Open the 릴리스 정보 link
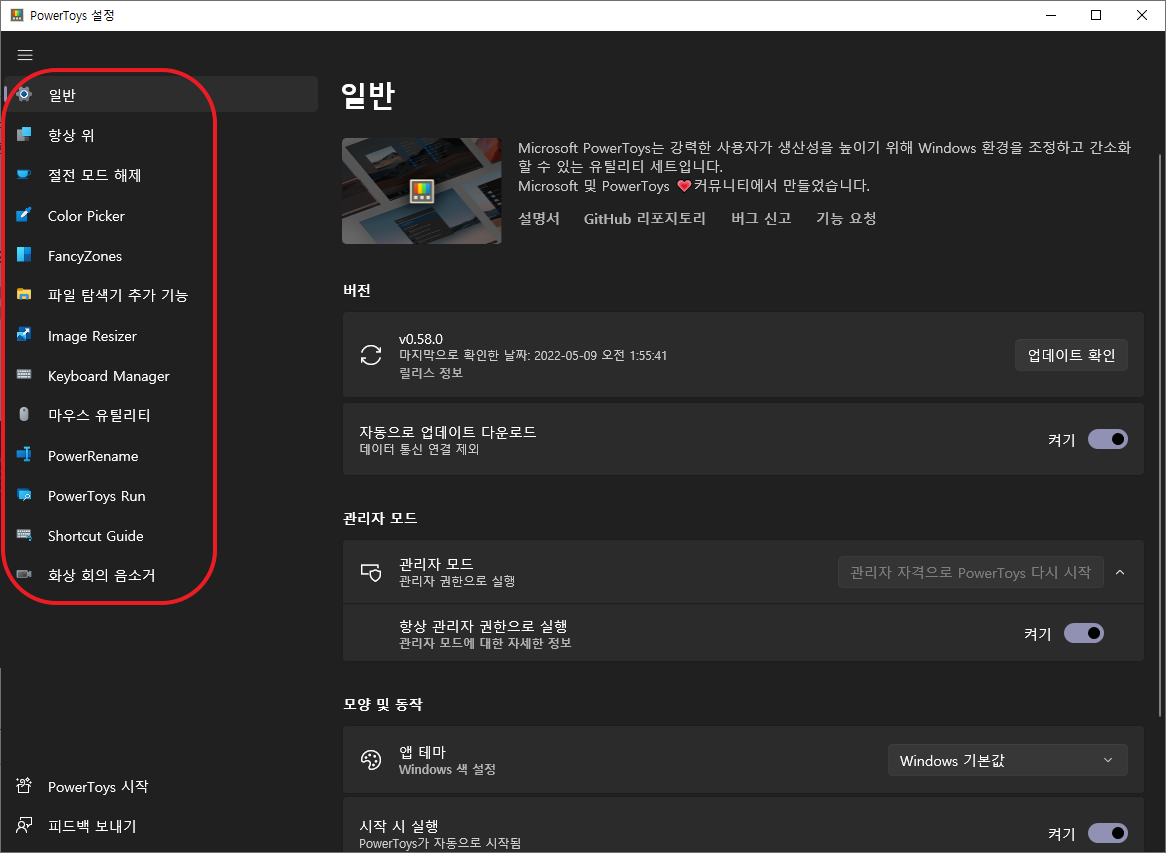The image size is (1166, 853). click(431, 373)
